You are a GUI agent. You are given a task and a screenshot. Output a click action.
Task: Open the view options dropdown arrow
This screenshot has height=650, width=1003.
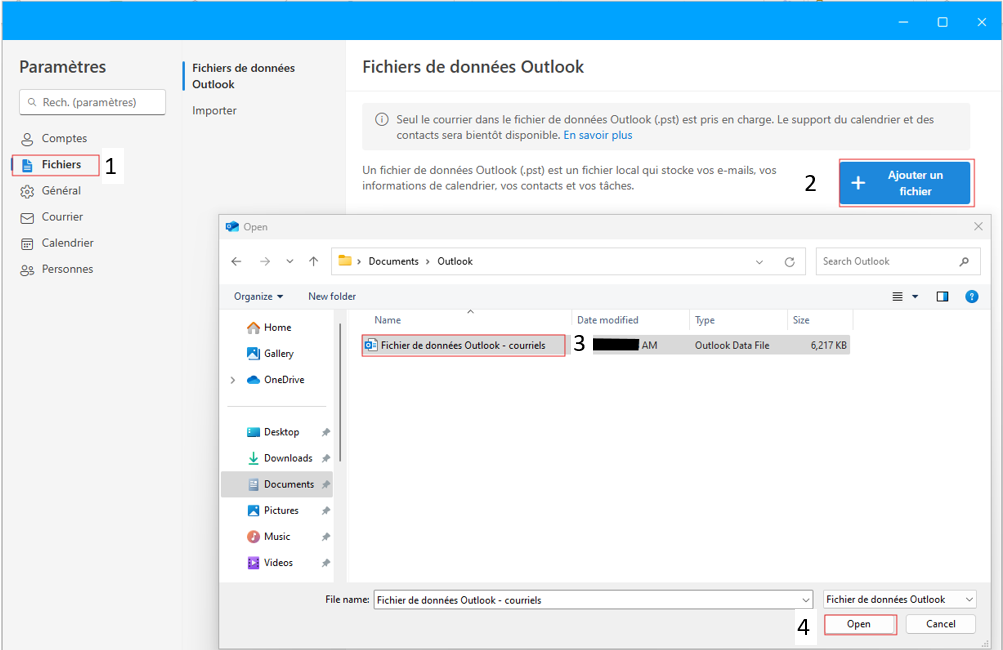[915, 296]
